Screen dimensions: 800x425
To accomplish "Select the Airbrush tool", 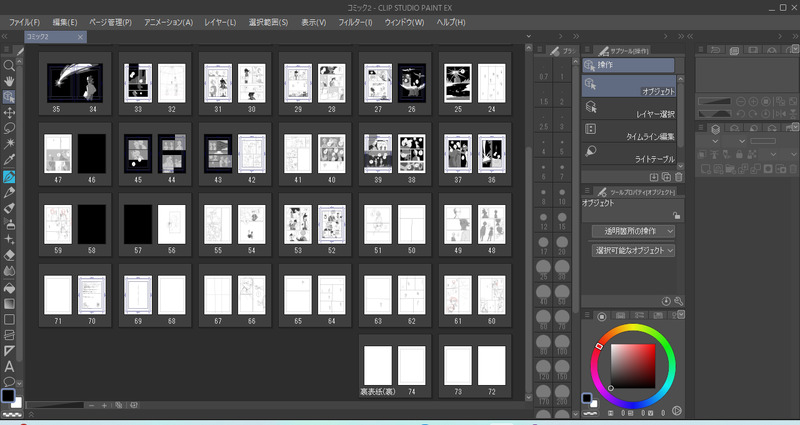I will [9, 224].
